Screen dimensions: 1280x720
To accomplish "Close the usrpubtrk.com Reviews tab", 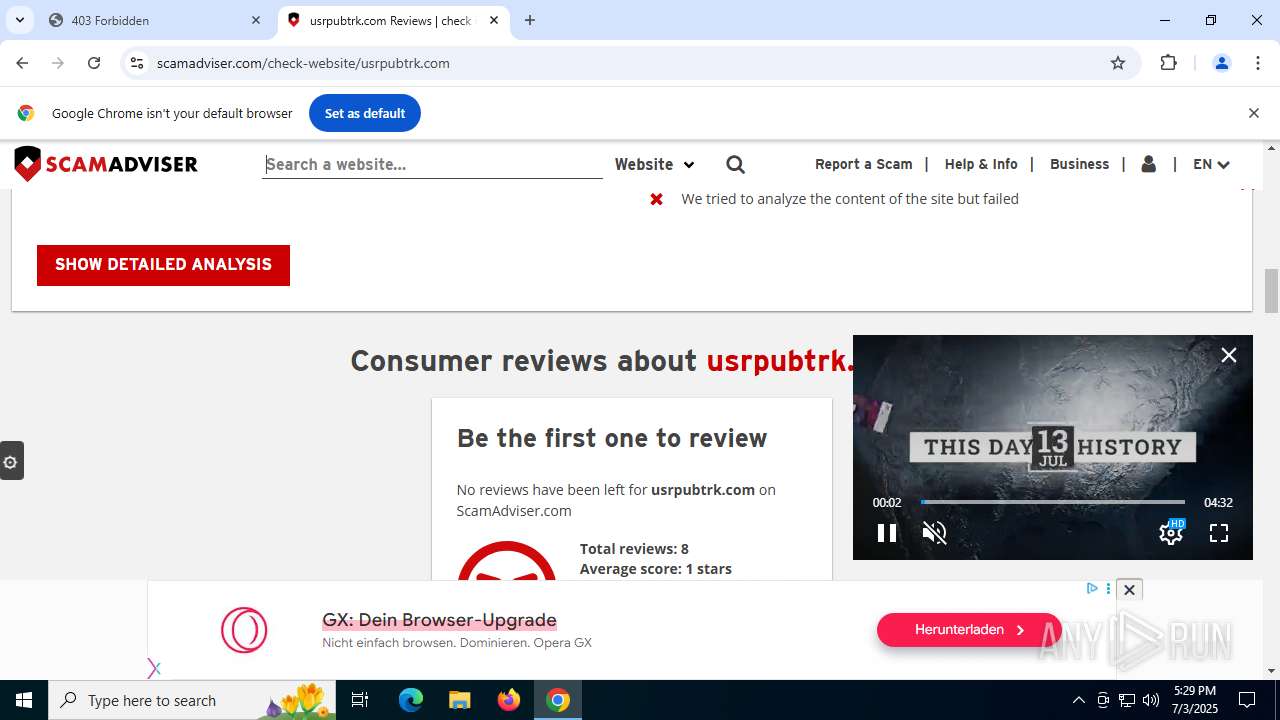I will click(494, 20).
